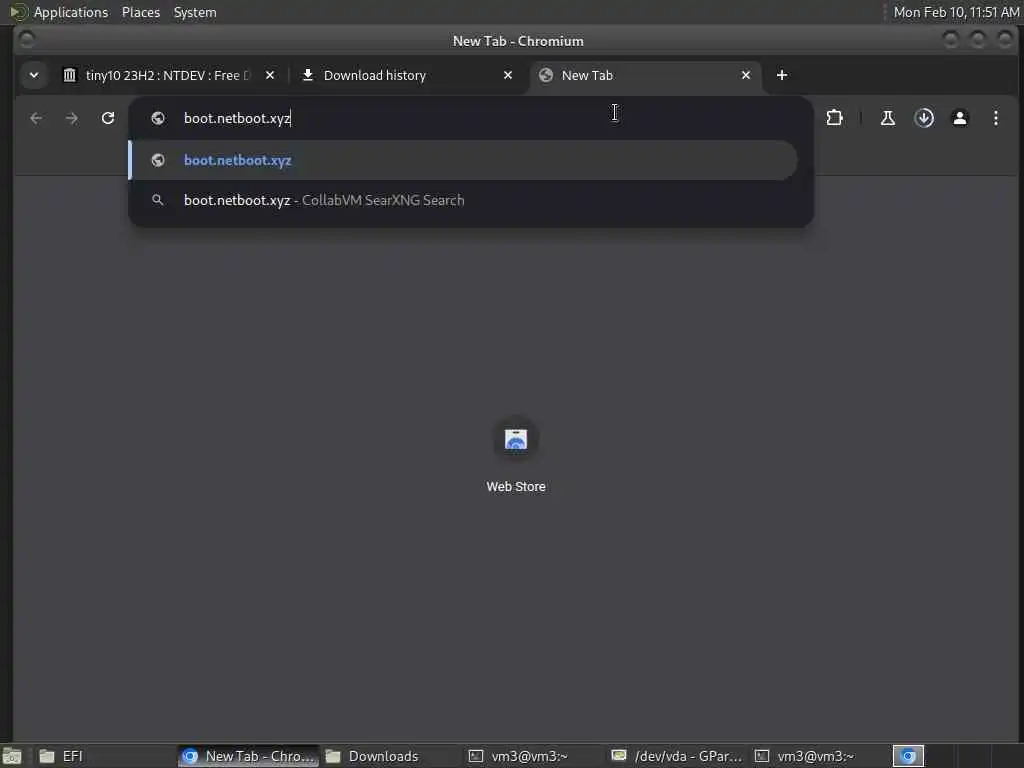Click the workspace switcher Chromium icon
Viewport: 1024px width, 768px height.
908,756
